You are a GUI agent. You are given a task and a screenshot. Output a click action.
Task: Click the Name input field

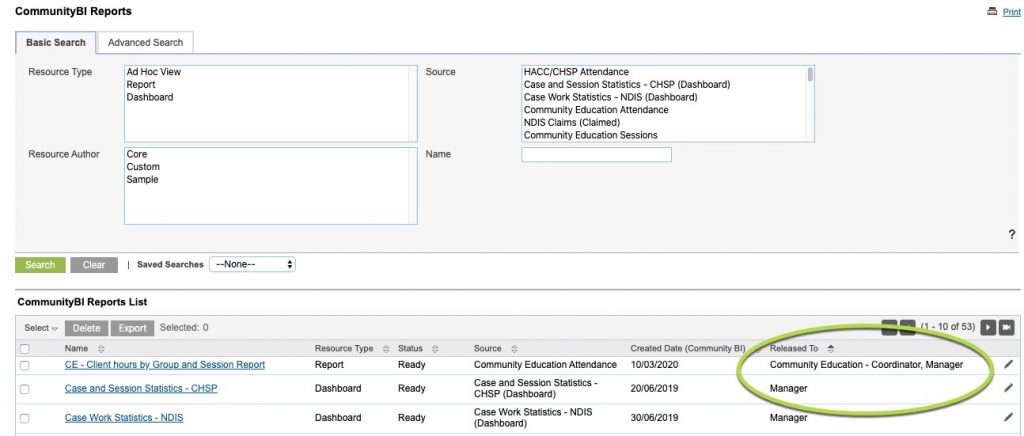tap(596, 155)
